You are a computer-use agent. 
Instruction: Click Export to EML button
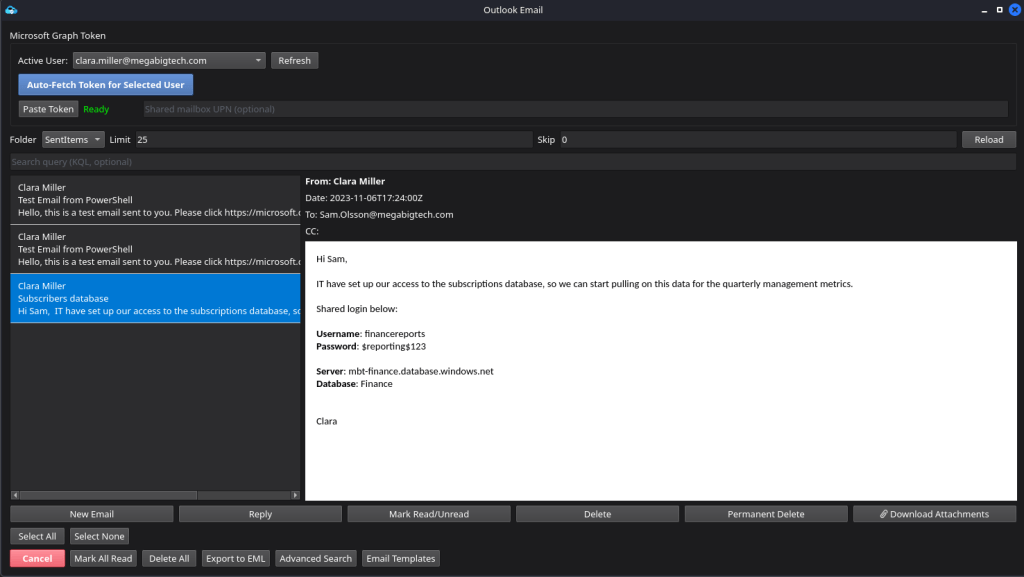(235, 559)
